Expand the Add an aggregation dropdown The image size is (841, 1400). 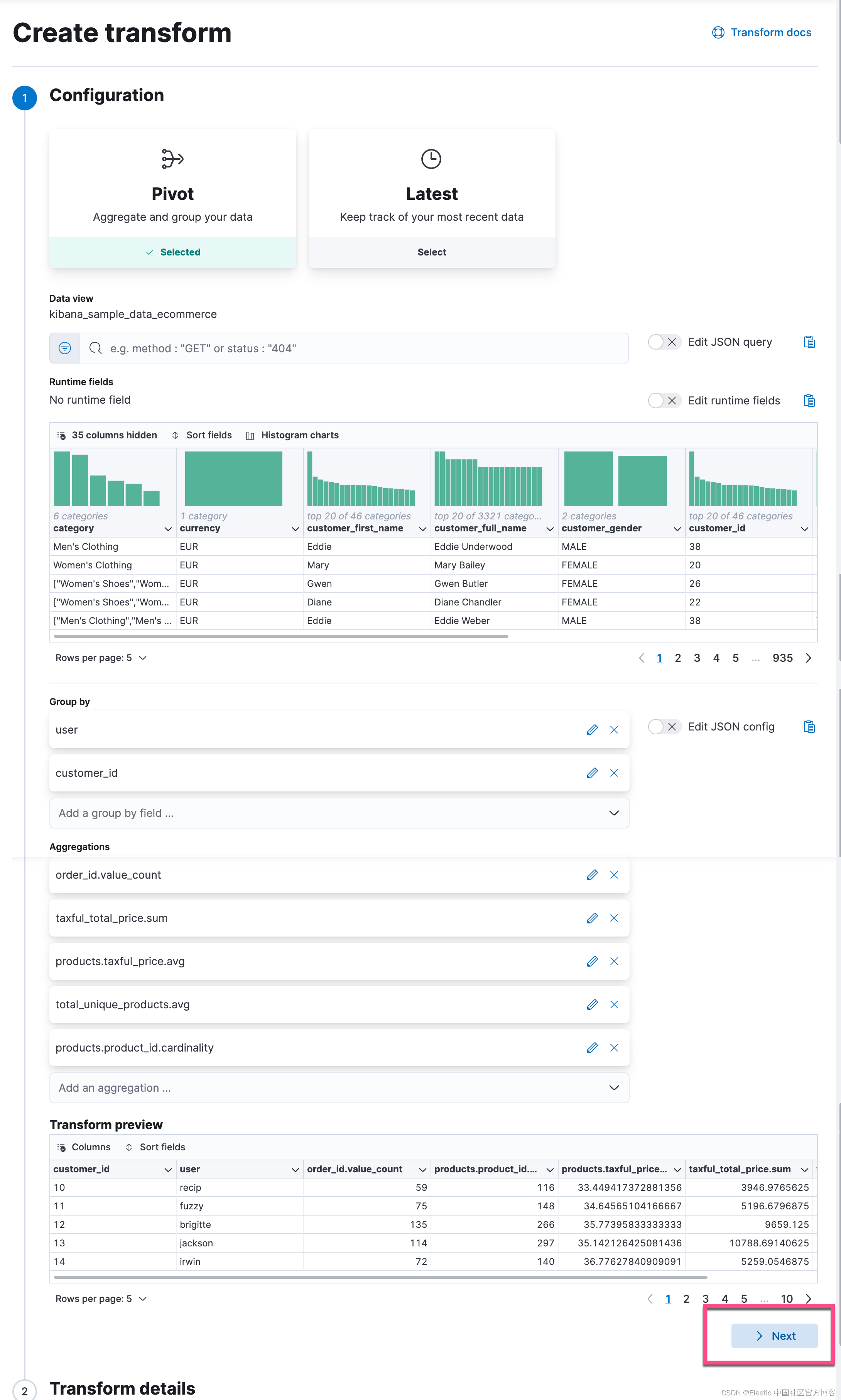(339, 1088)
